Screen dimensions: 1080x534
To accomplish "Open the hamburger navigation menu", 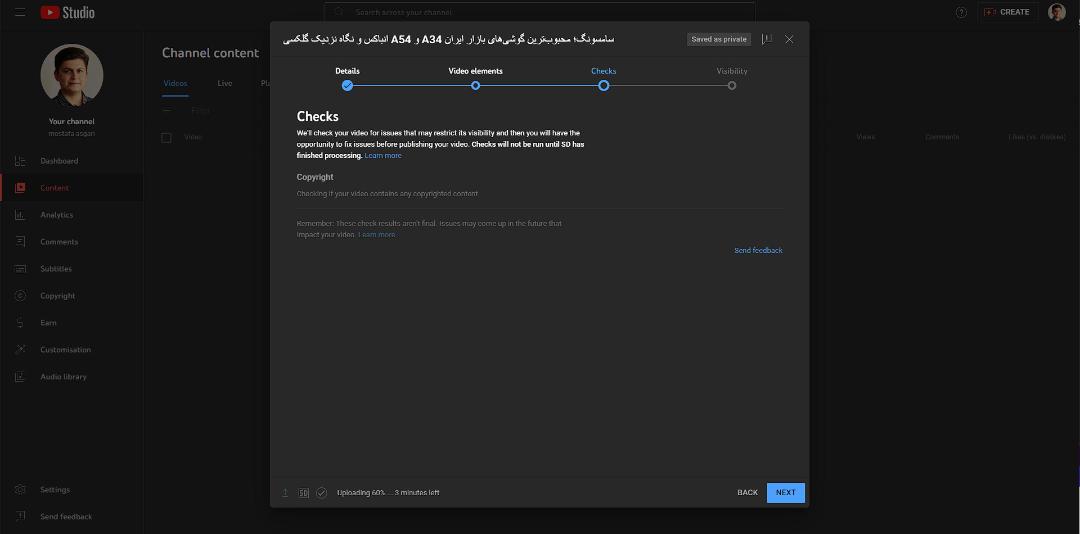I will tap(20, 12).
